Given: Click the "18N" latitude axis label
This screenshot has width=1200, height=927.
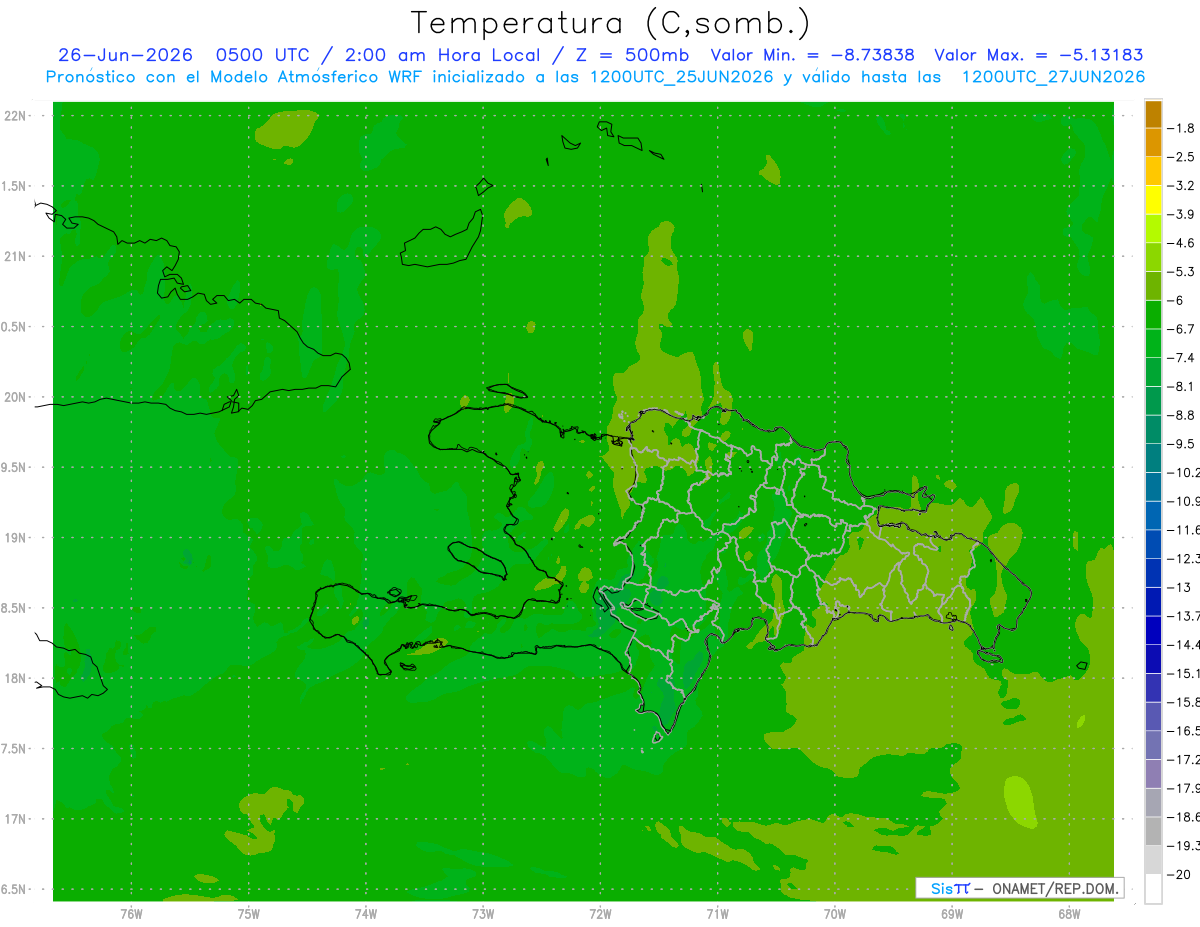Looking at the screenshot, I should tap(16, 678).
